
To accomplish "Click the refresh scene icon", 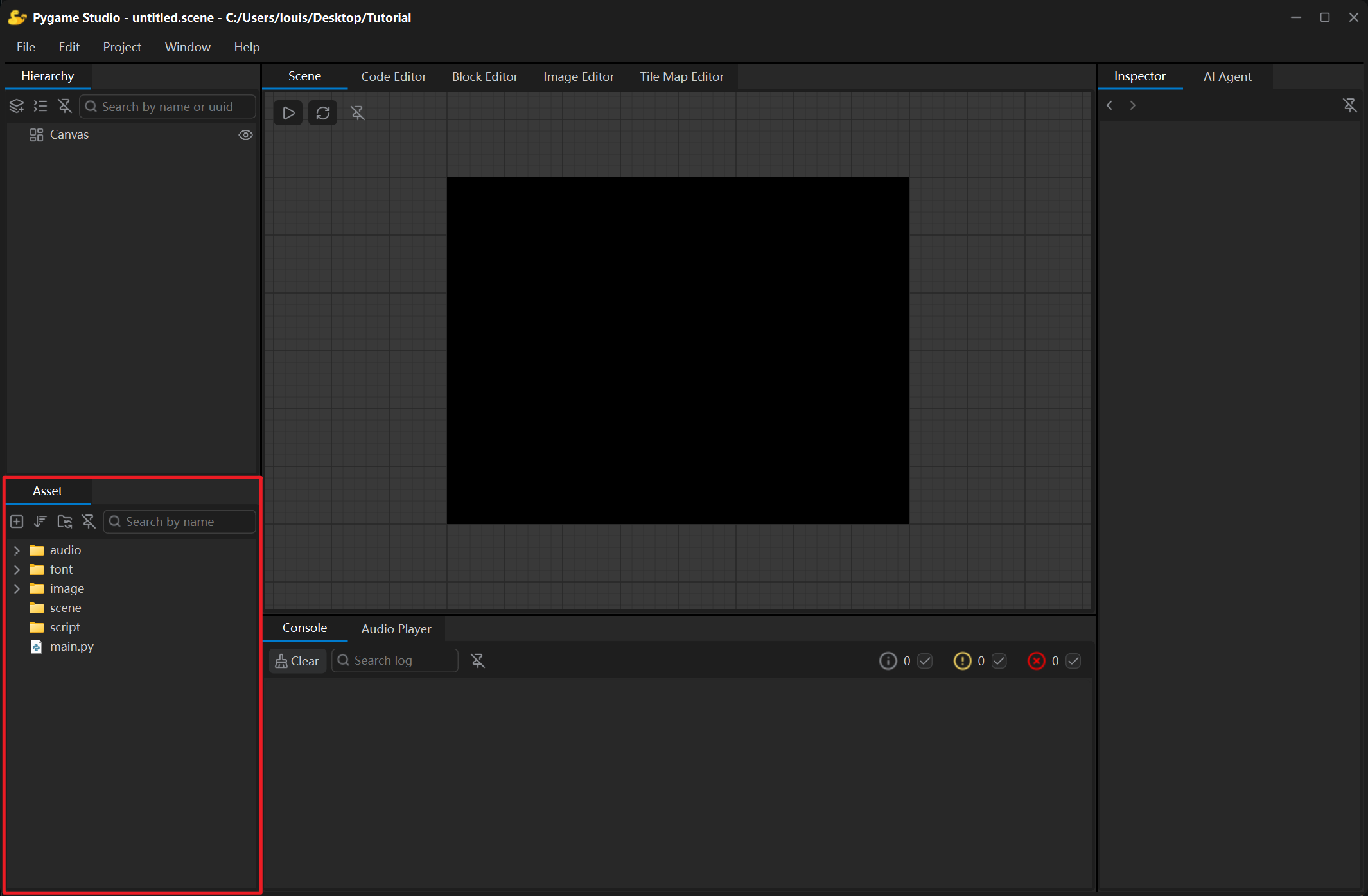I will pyautogui.click(x=323, y=113).
